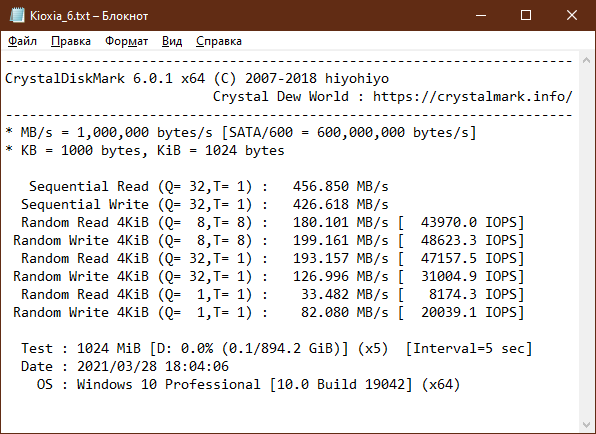Maximize the Notepad window
The image size is (596, 434).
(526, 16)
